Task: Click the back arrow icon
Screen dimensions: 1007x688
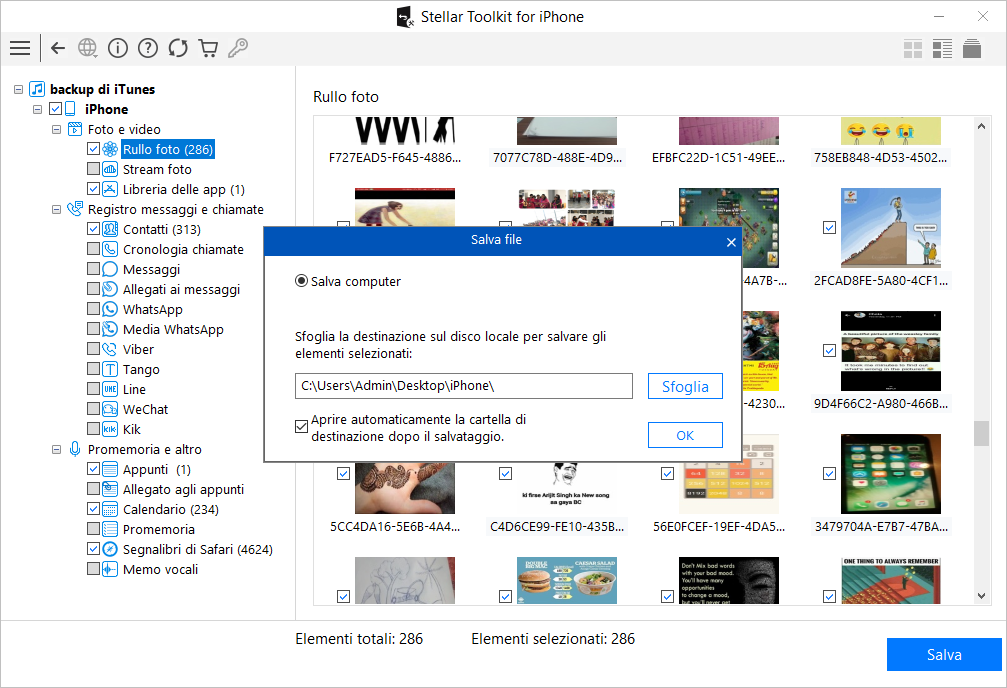Action: pos(58,48)
